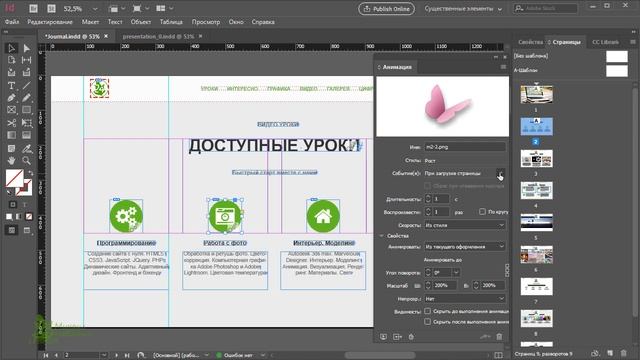Enable the 'По кругу' loop checkbox
The width and height of the screenshot is (640, 360).
(x=482, y=211)
